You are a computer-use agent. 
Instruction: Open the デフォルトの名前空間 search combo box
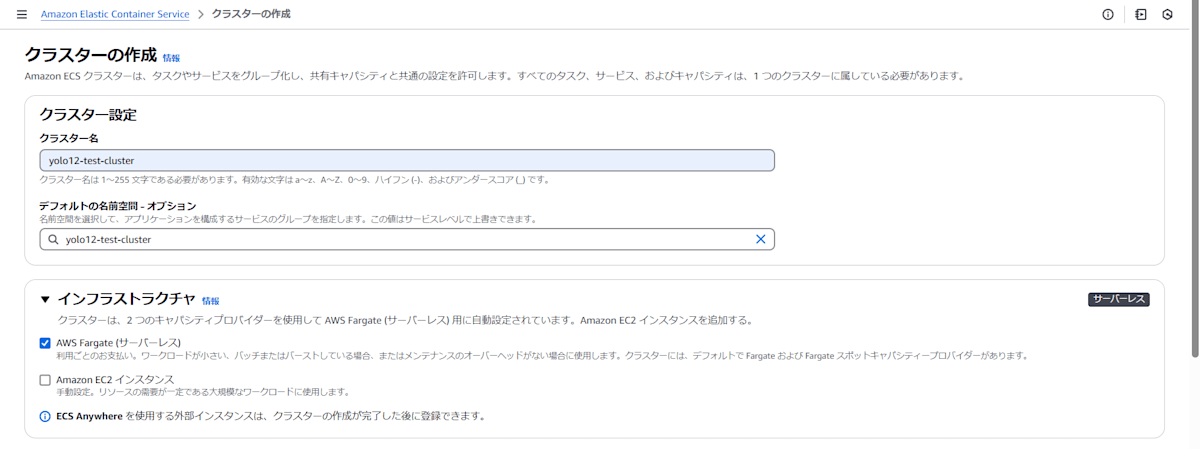tap(407, 239)
